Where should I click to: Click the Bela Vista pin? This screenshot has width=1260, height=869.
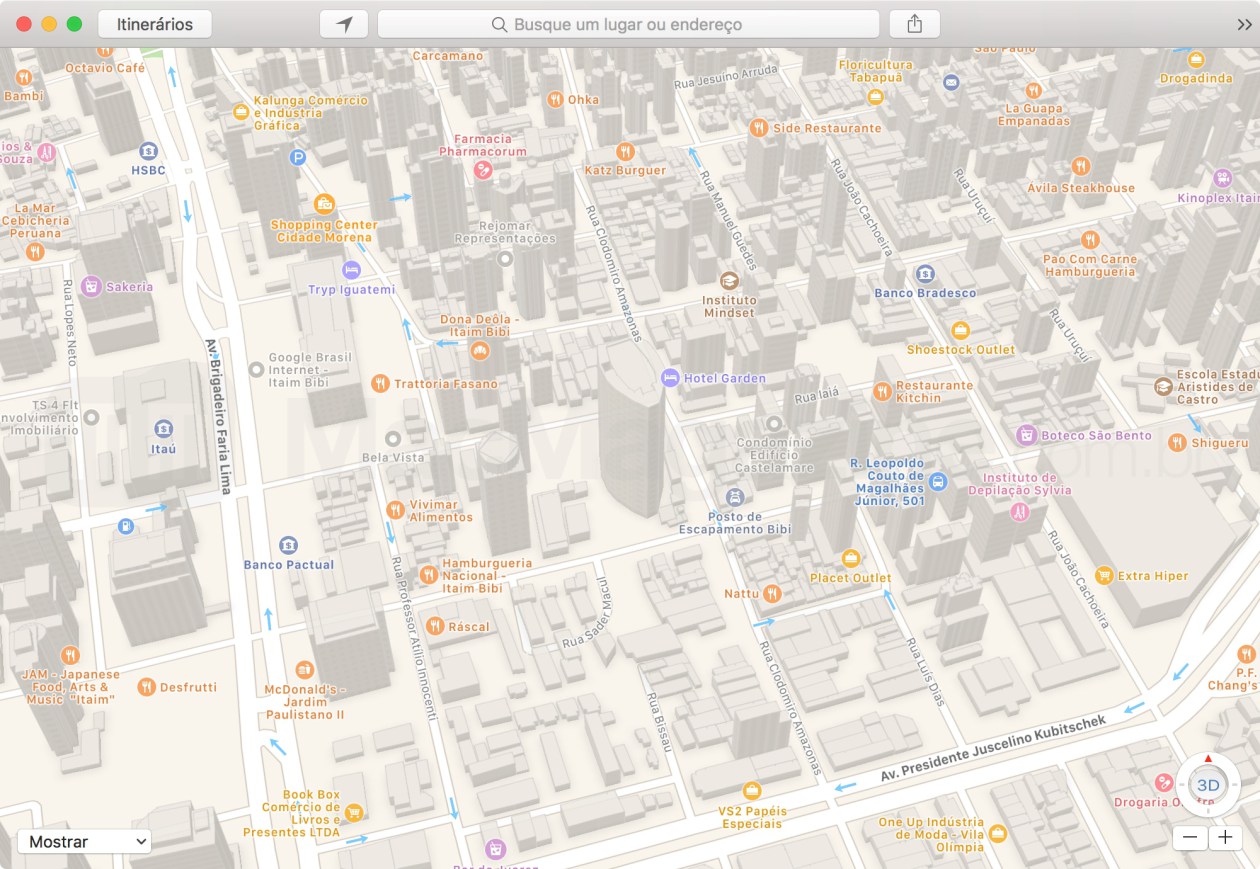coord(393,438)
